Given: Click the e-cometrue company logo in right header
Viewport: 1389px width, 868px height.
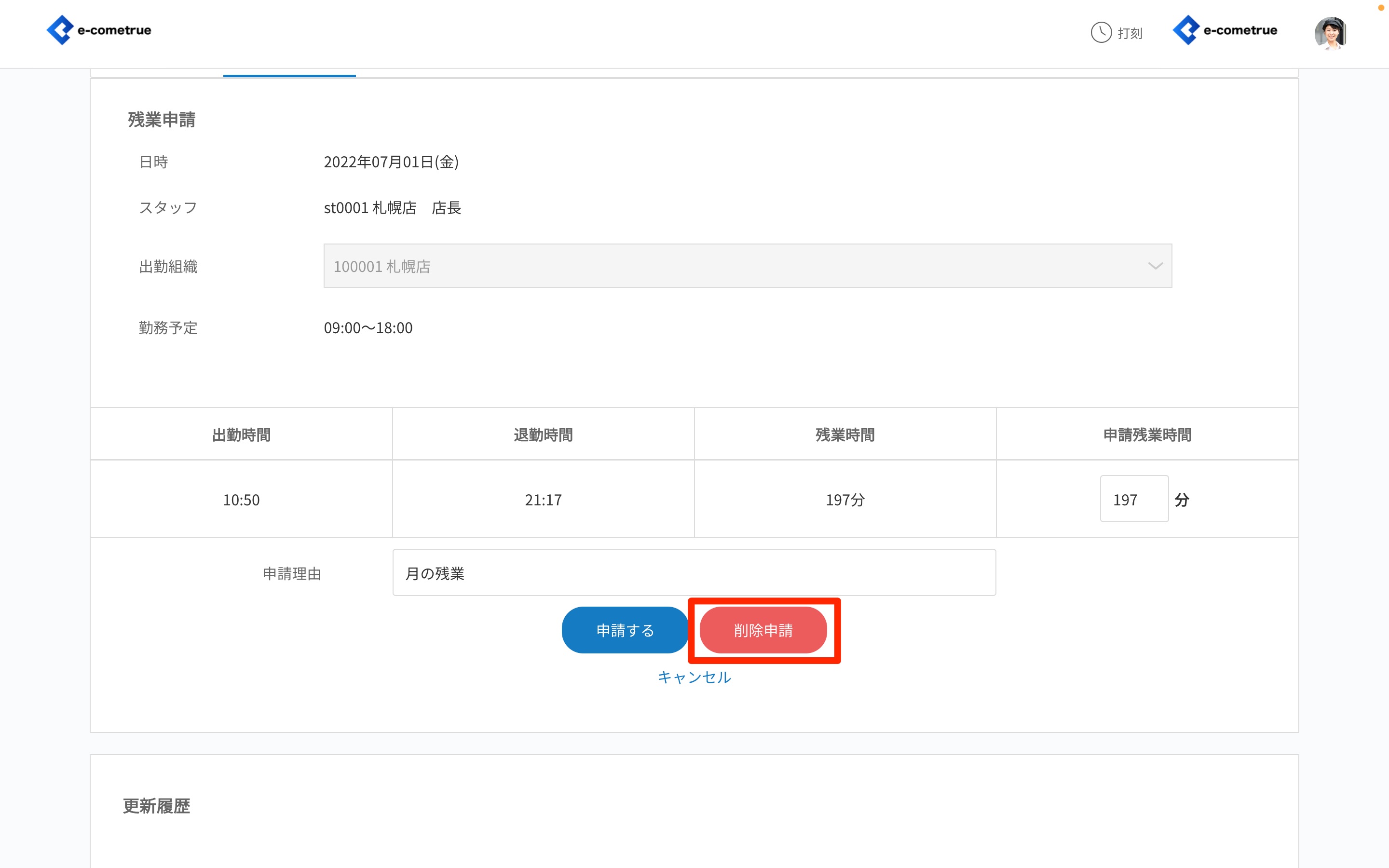Looking at the screenshot, I should 1225,30.
